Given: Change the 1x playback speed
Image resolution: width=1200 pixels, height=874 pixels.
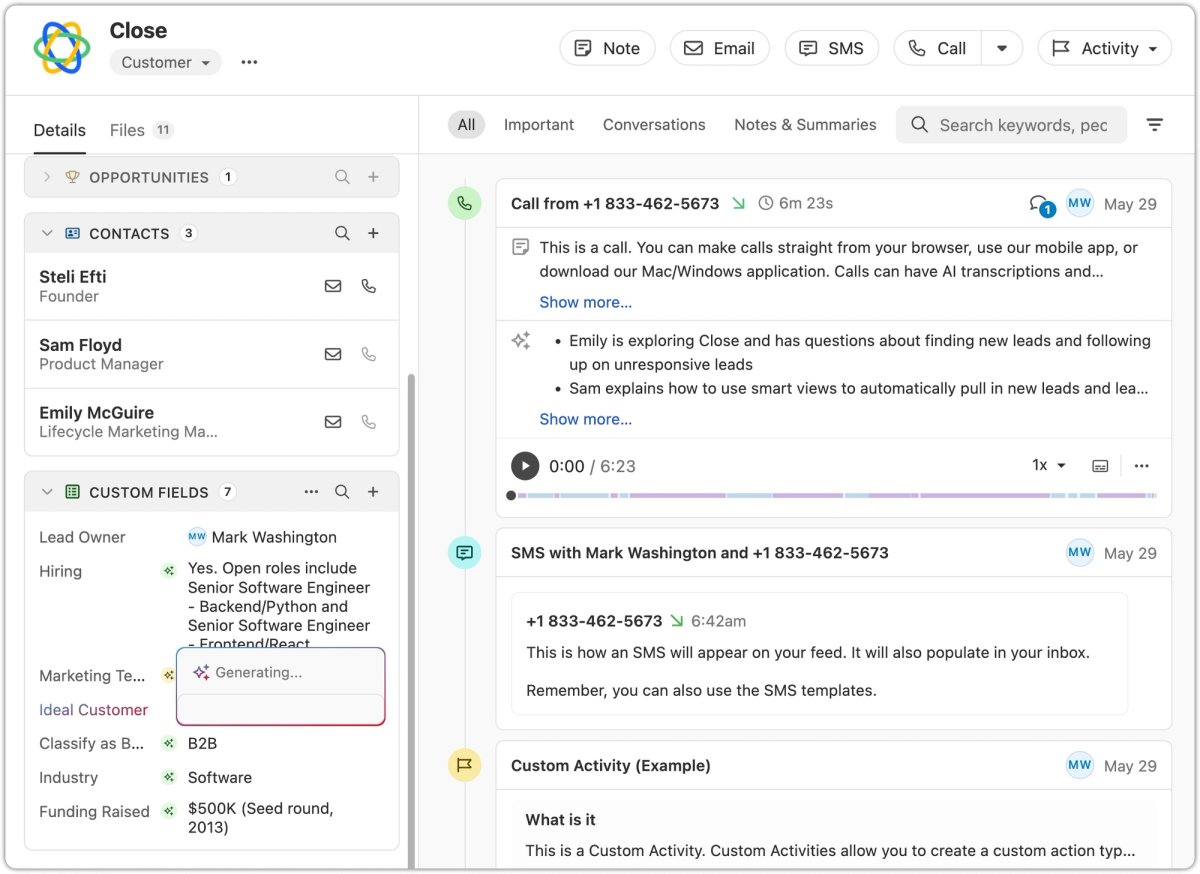Looking at the screenshot, I should [1049, 465].
